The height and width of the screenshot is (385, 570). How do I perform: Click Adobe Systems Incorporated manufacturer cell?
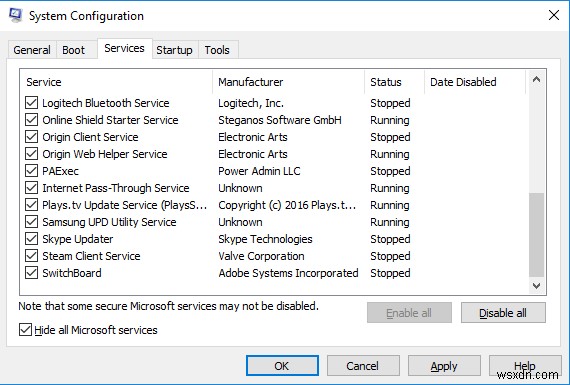(288, 273)
